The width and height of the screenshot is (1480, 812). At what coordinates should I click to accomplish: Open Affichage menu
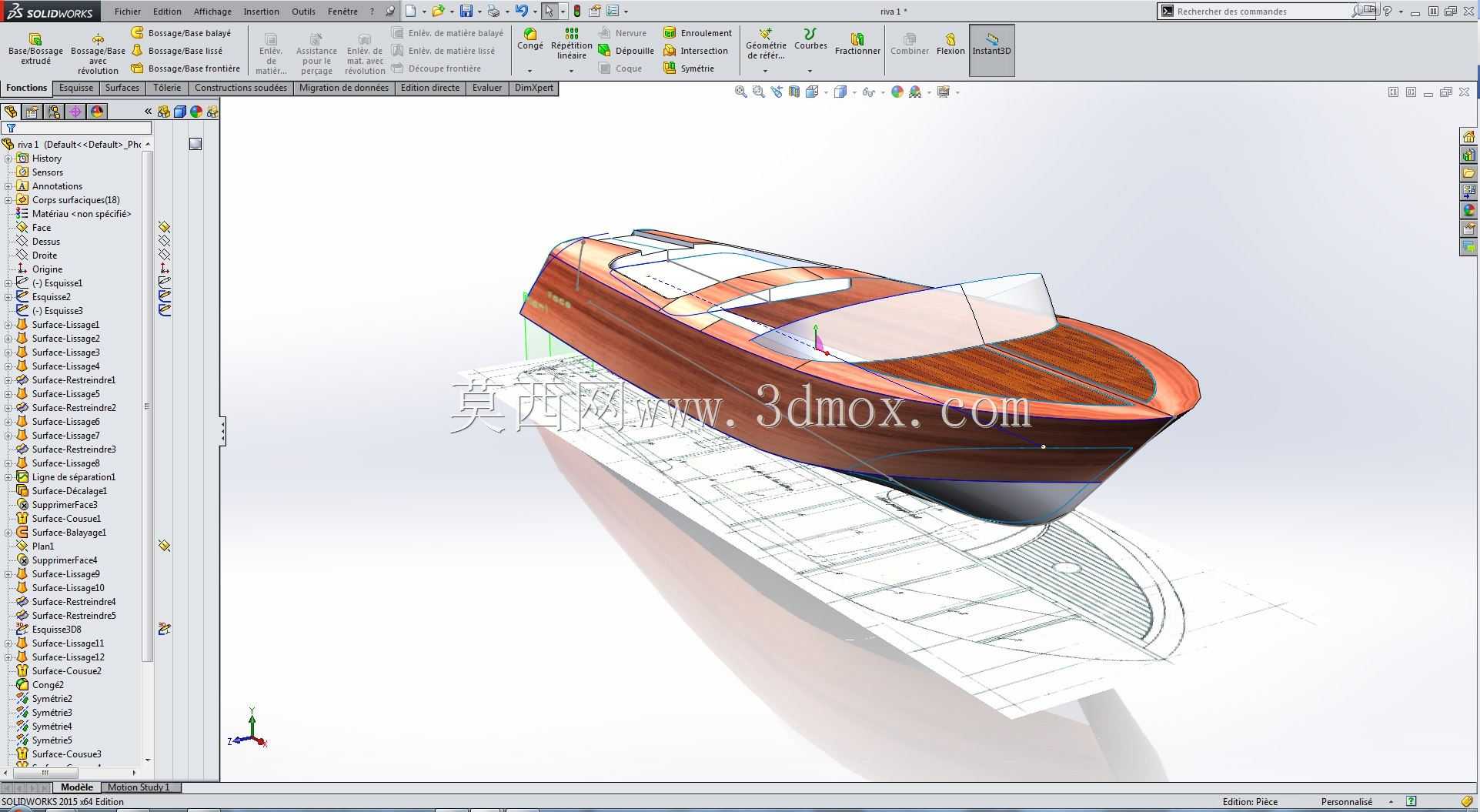coord(212,12)
